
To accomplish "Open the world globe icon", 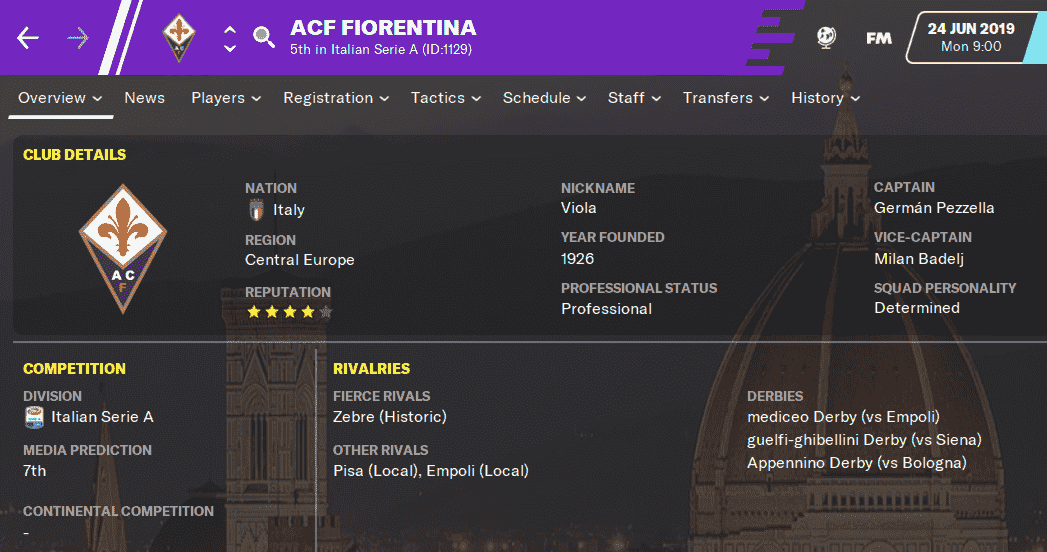I will click(826, 38).
